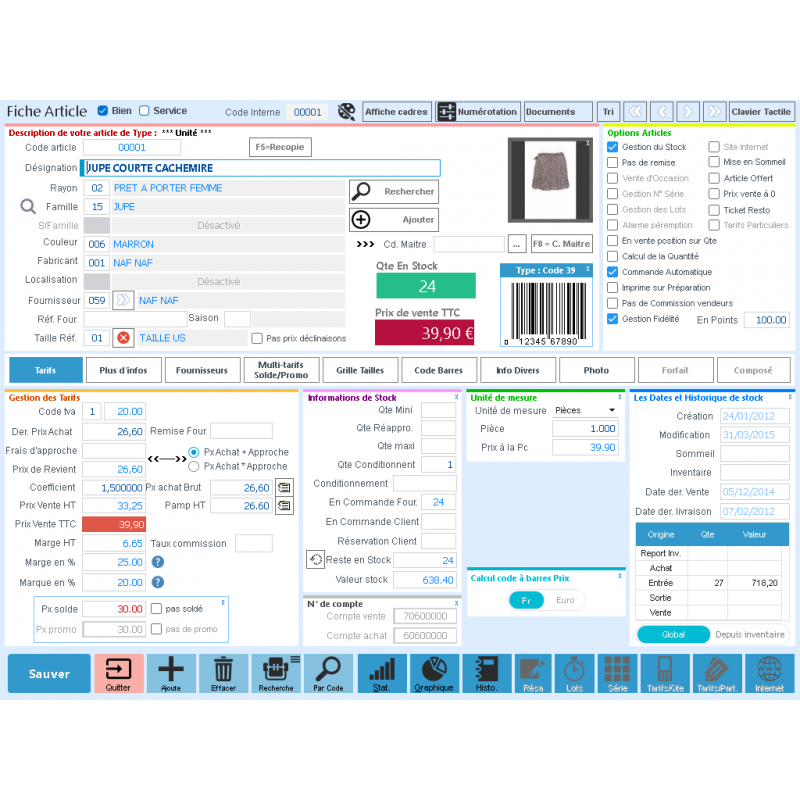Select the Euro currency toggle

565,600
